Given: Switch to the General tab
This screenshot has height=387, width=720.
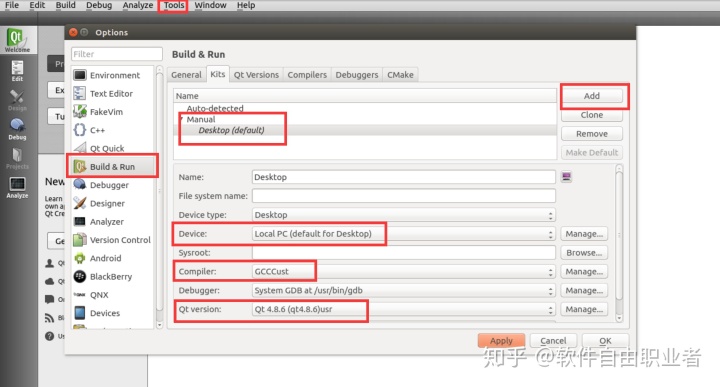Looking at the screenshot, I should 186,74.
